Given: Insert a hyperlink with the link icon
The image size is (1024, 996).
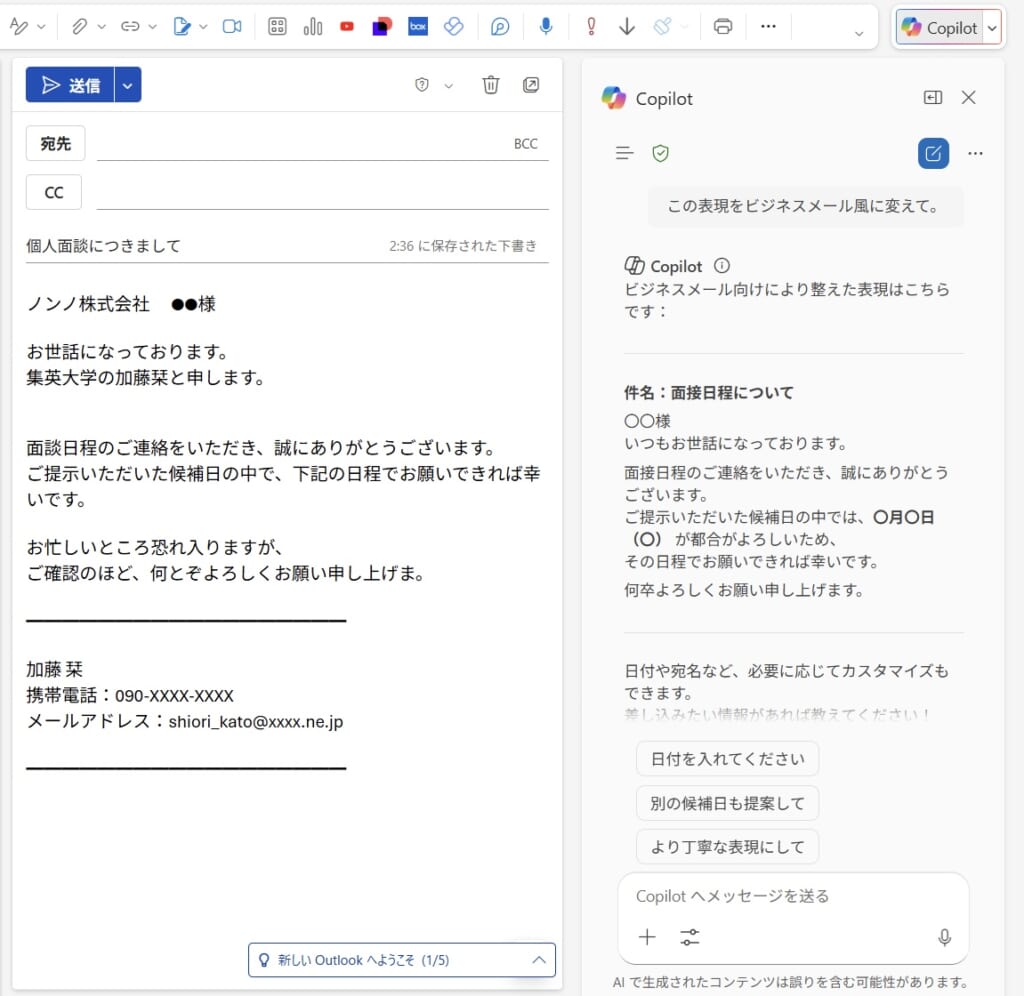Looking at the screenshot, I should 130,27.
